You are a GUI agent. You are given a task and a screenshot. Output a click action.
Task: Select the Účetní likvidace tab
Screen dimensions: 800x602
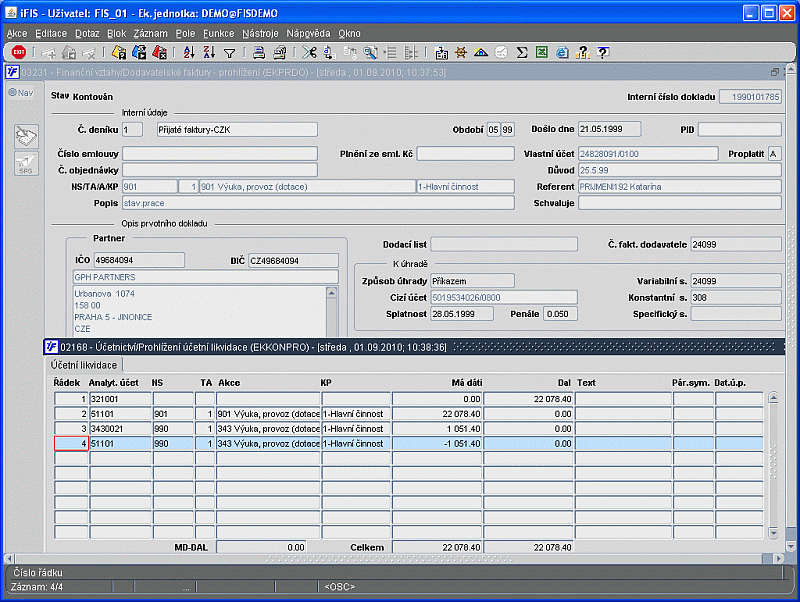(84, 365)
